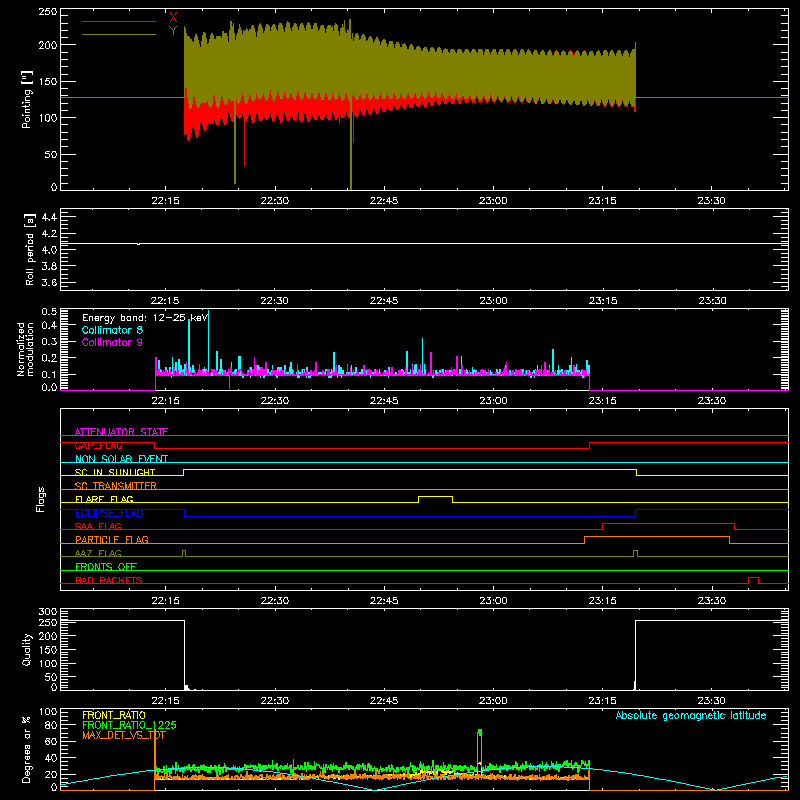800x800 pixels.
Task: Click the ECLIPSE_FLAG label
Action: coord(109,513)
